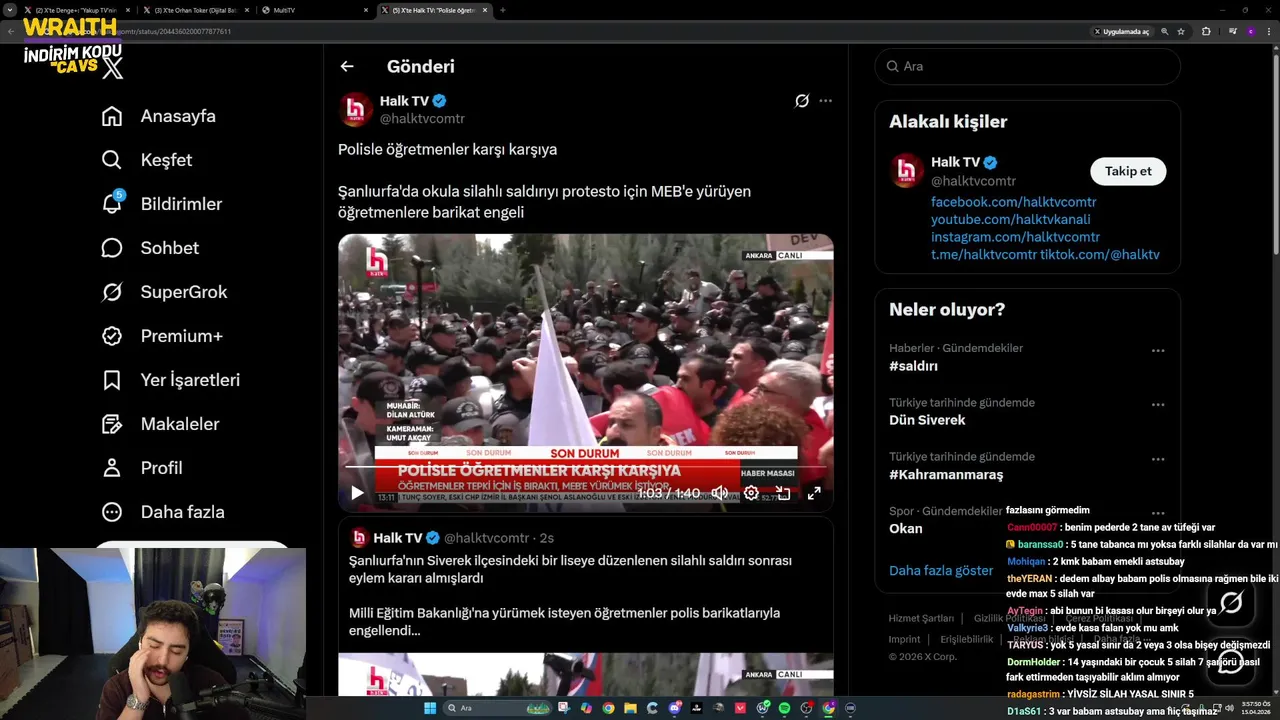1280x720 pixels.
Task: Open the Okan sports trend
Action: 906,528
